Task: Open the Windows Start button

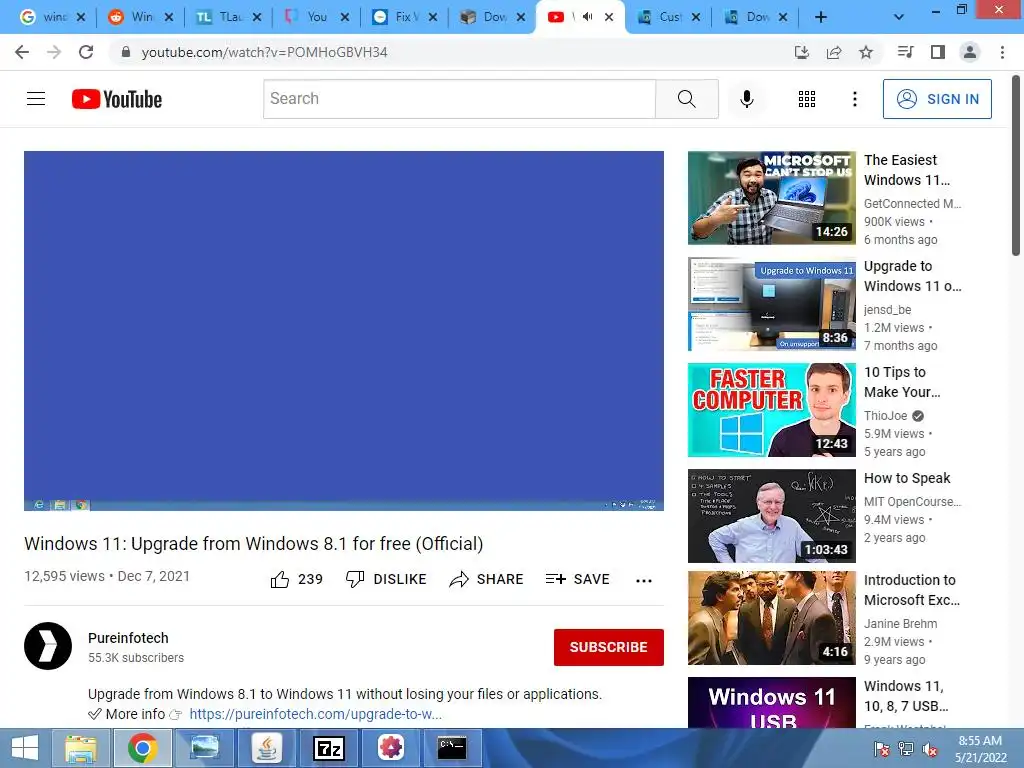Action: pos(24,748)
